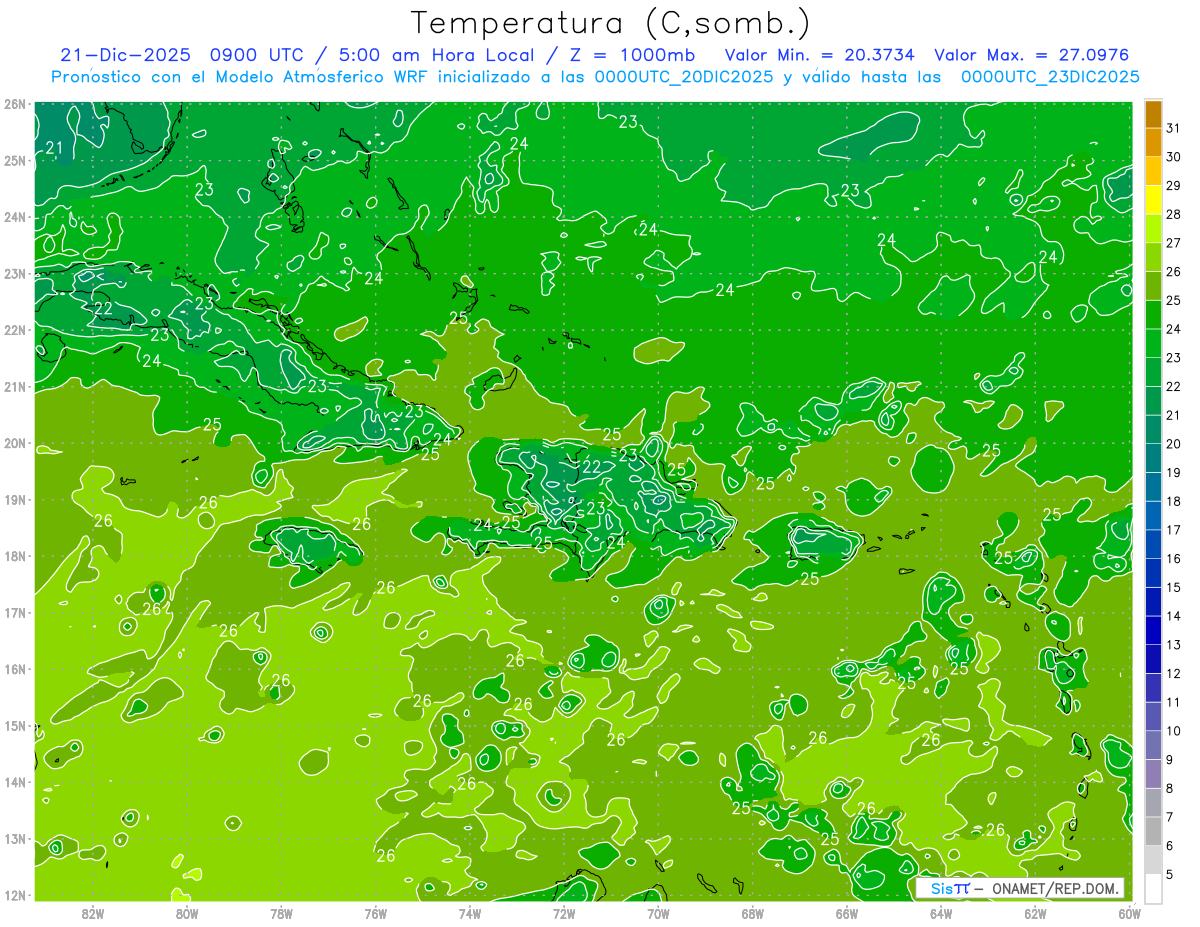This screenshot has width=1200, height=927.
Task: Select the '72W' longitude axis label
Action: pyautogui.click(x=564, y=912)
